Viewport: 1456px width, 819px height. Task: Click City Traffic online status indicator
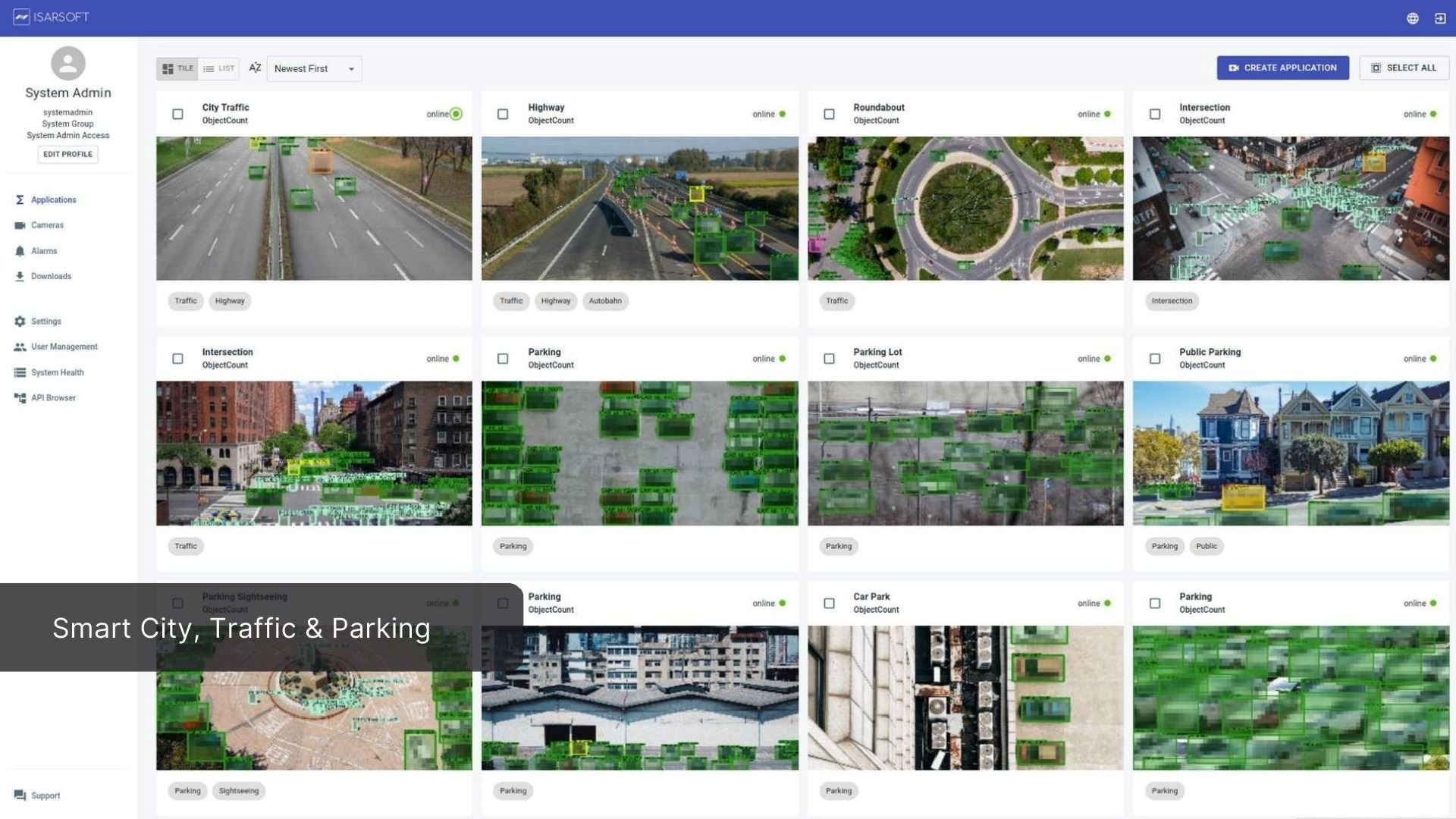(x=456, y=114)
